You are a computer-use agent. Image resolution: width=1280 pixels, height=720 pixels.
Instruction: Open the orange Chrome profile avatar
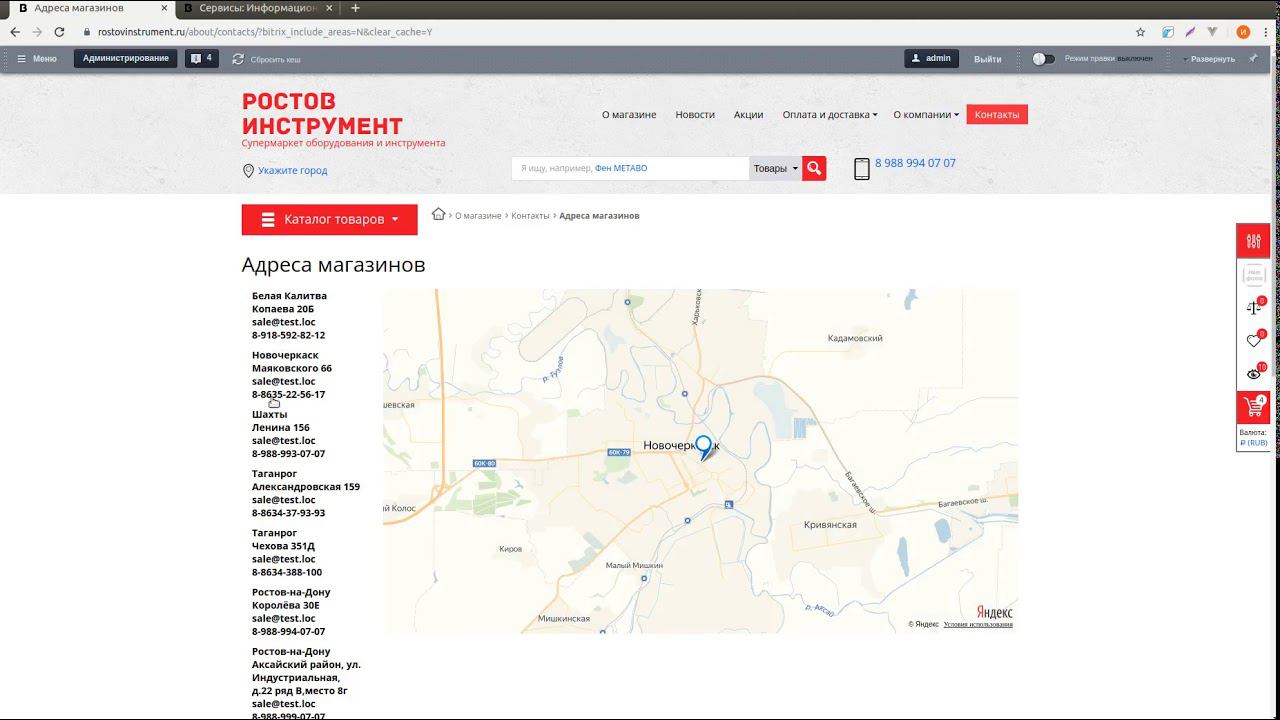pos(1243,32)
